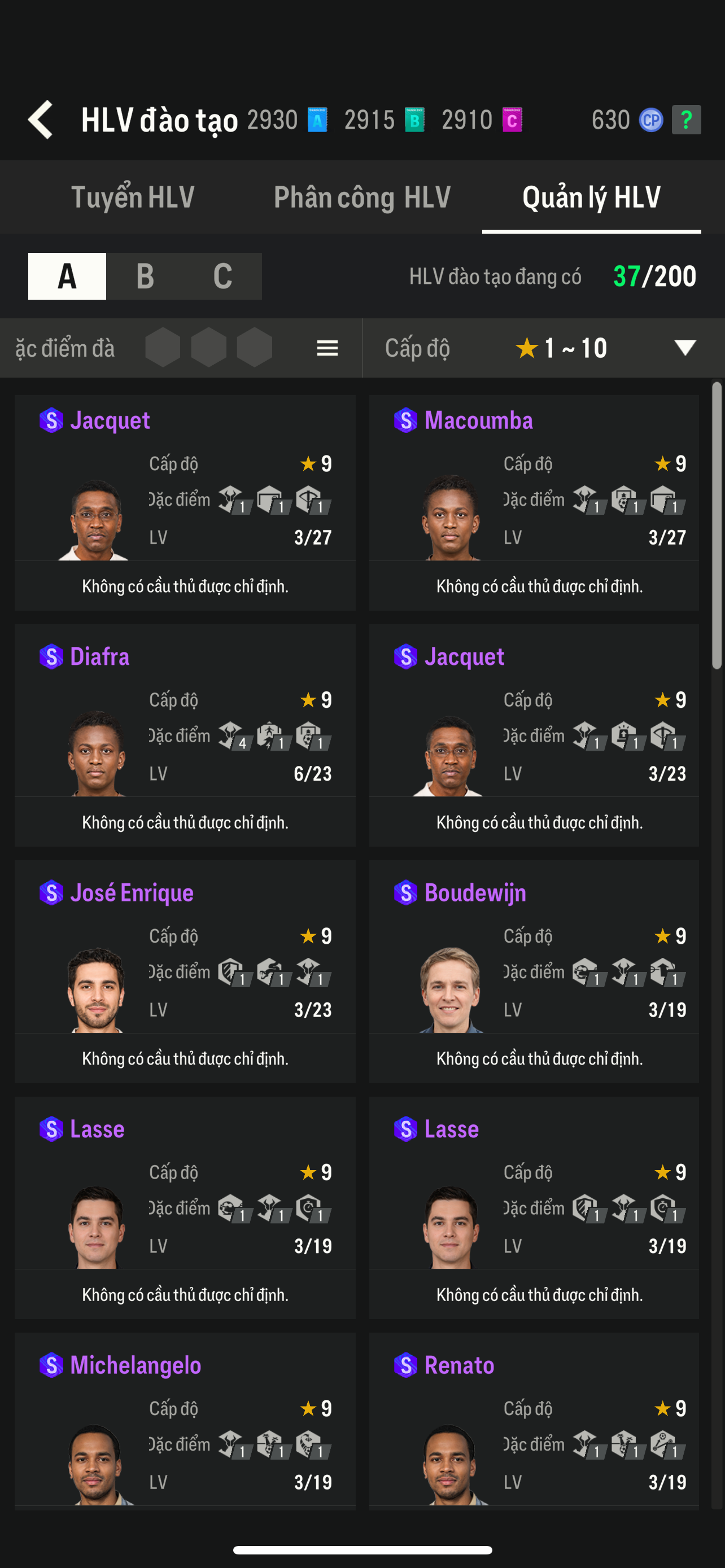725x1568 pixels.
Task: Tap Diafra's first trait icon
Action: pyautogui.click(x=229, y=735)
